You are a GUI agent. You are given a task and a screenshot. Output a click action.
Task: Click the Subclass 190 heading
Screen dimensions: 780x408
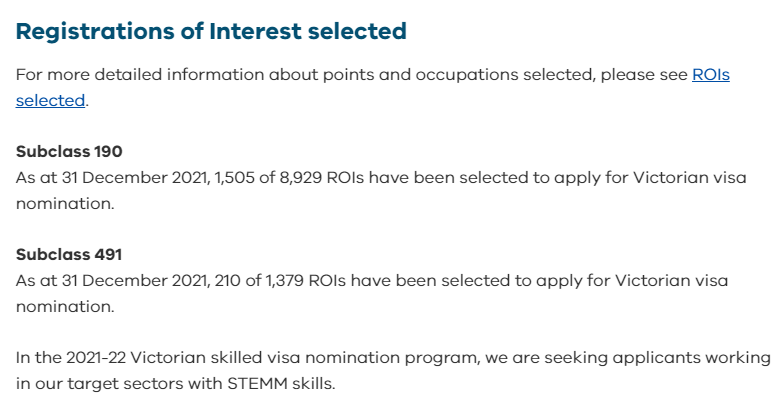pyautogui.click(x=69, y=152)
